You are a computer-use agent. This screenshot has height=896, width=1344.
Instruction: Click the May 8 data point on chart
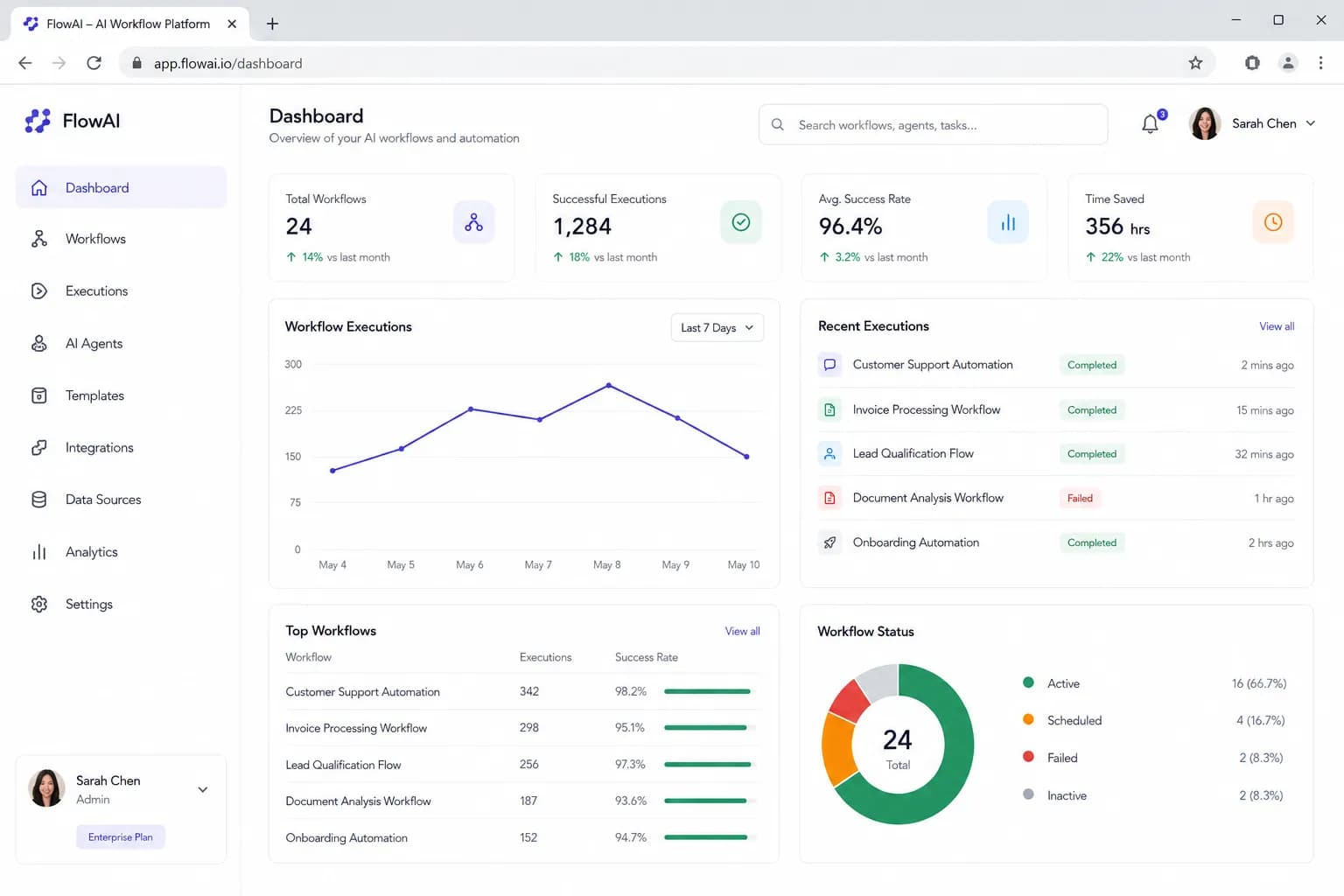click(609, 385)
